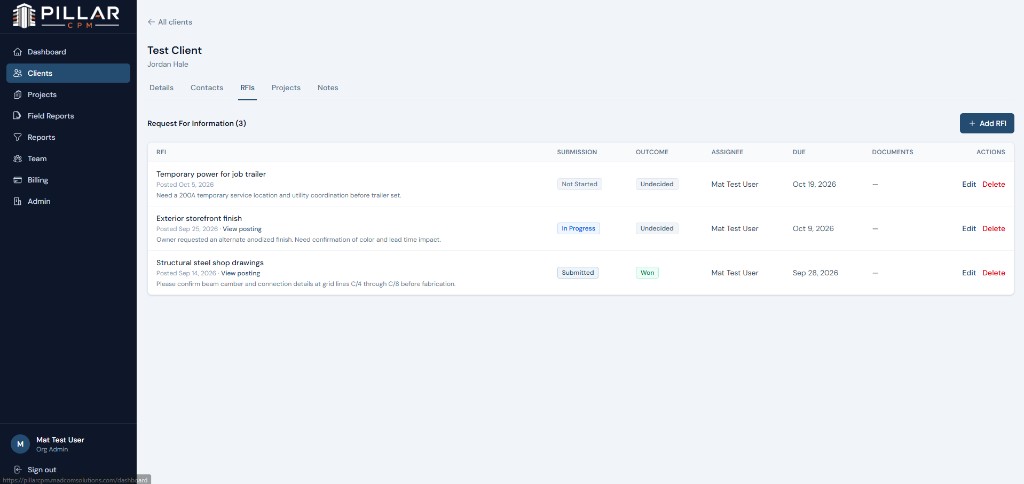The image size is (1024, 484).
Task: Open the Billing page
Action: point(68,180)
